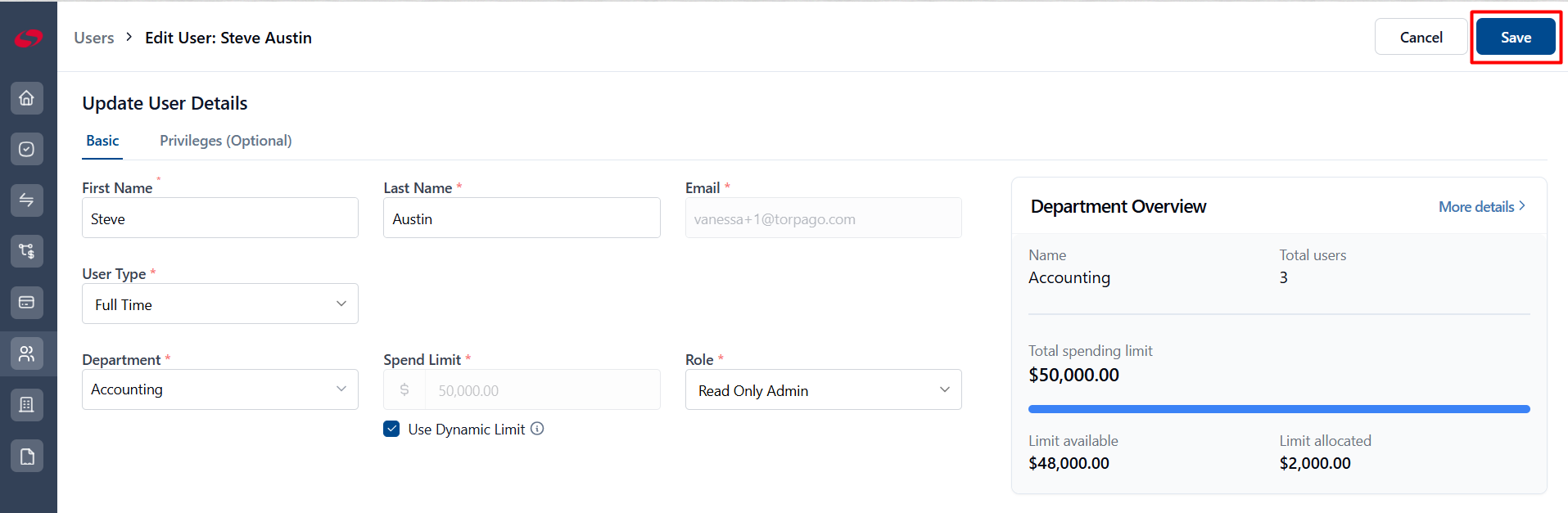Click the Save button
This screenshot has width=1568, height=513.
coord(1516,37)
